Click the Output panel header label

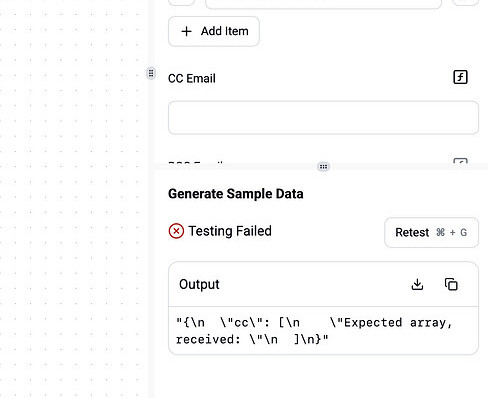(x=199, y=284)
